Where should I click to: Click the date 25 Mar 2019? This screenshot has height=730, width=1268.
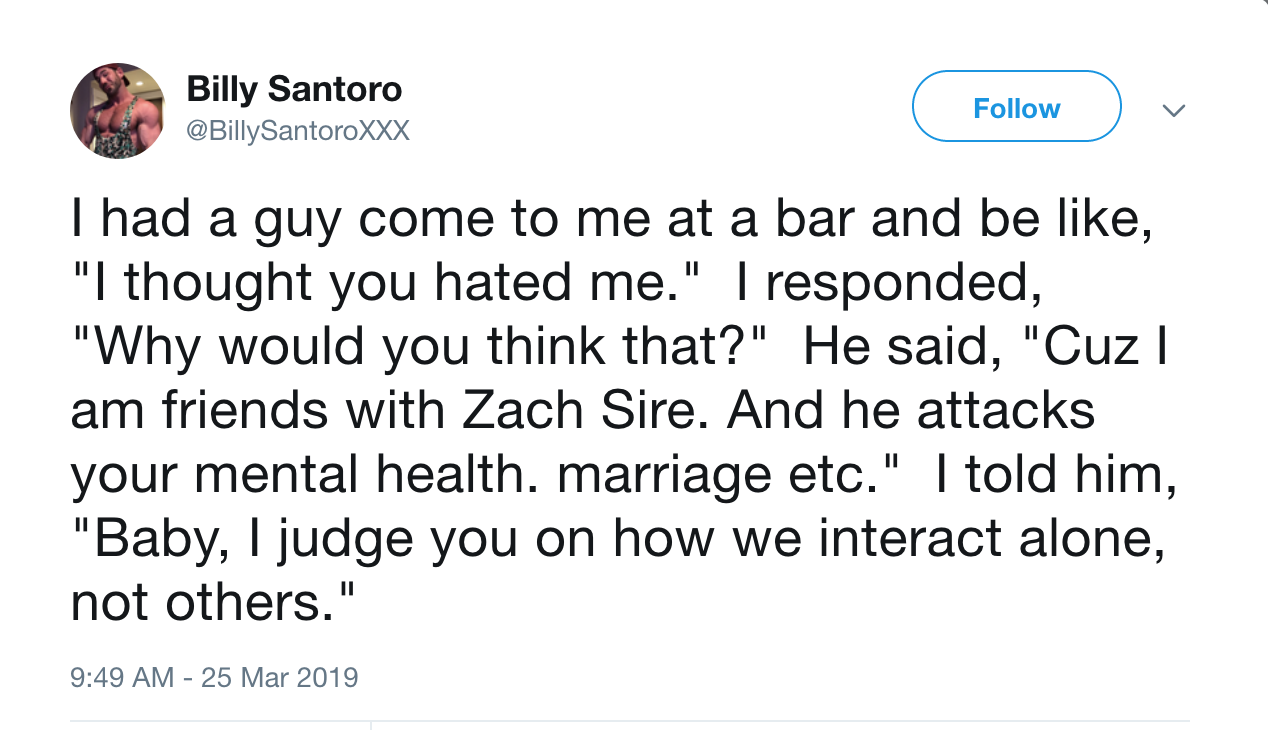[x=279, y=677]
